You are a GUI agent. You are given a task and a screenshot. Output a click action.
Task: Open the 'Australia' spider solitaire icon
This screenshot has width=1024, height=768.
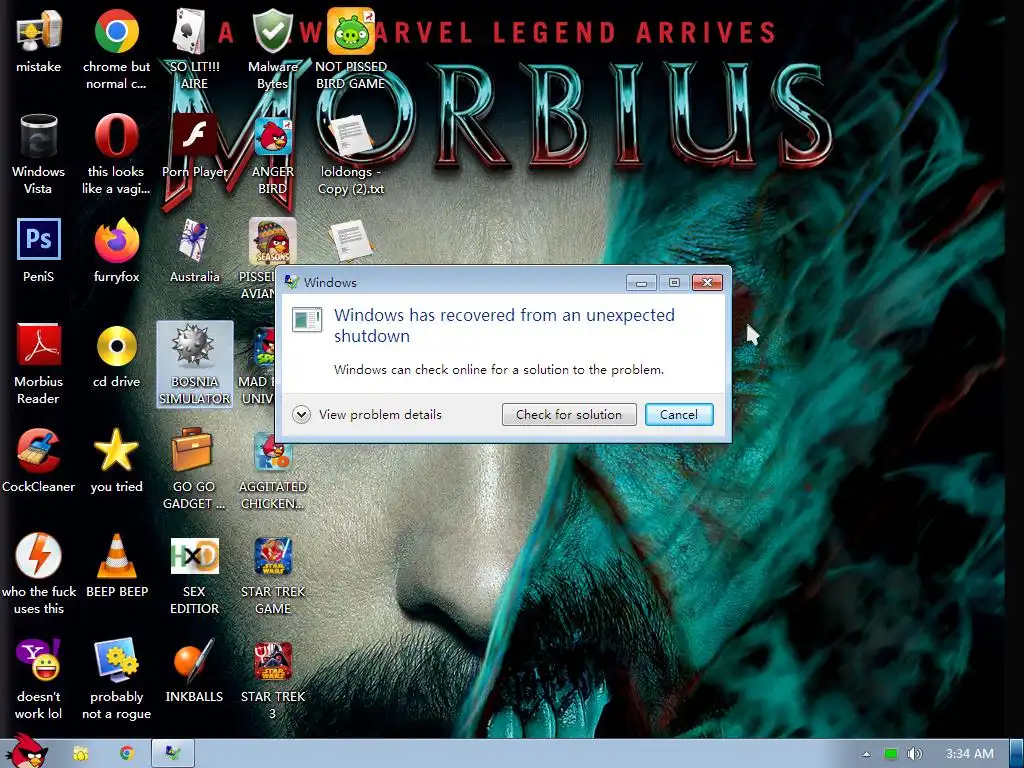coord(195,240)
